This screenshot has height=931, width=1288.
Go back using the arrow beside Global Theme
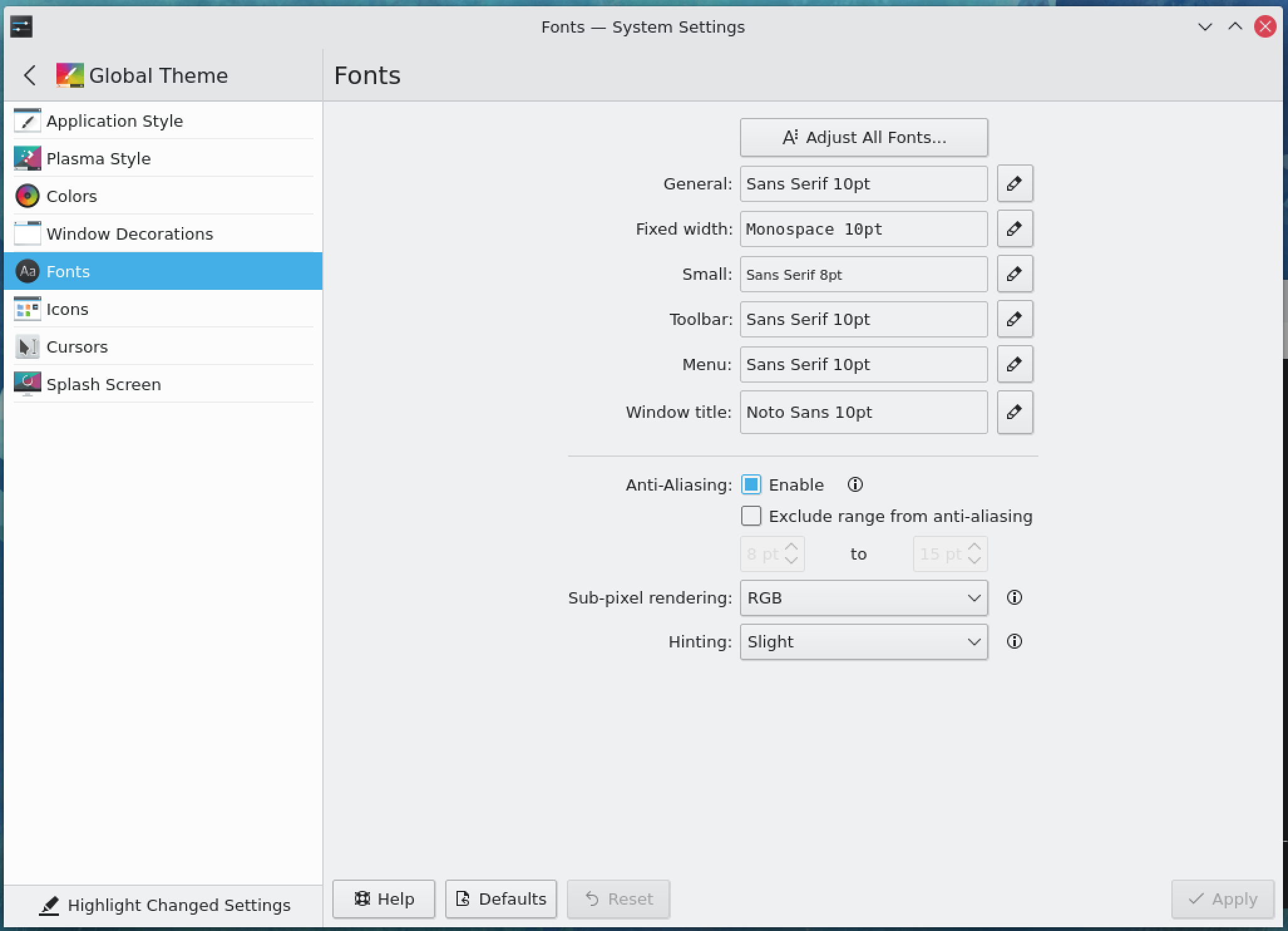coord(29,75)
